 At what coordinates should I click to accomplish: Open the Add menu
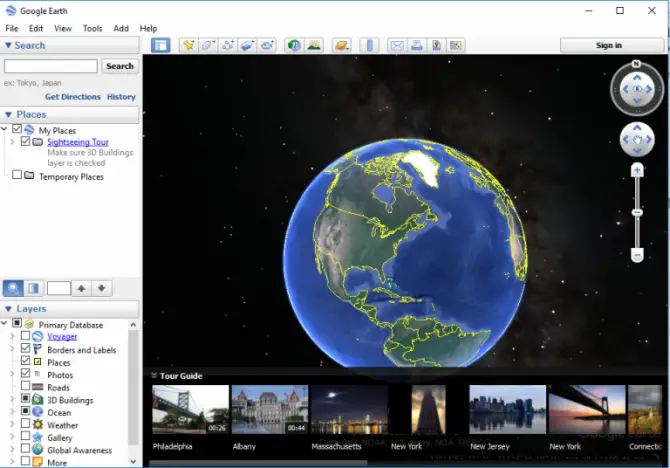click(121, 28)
